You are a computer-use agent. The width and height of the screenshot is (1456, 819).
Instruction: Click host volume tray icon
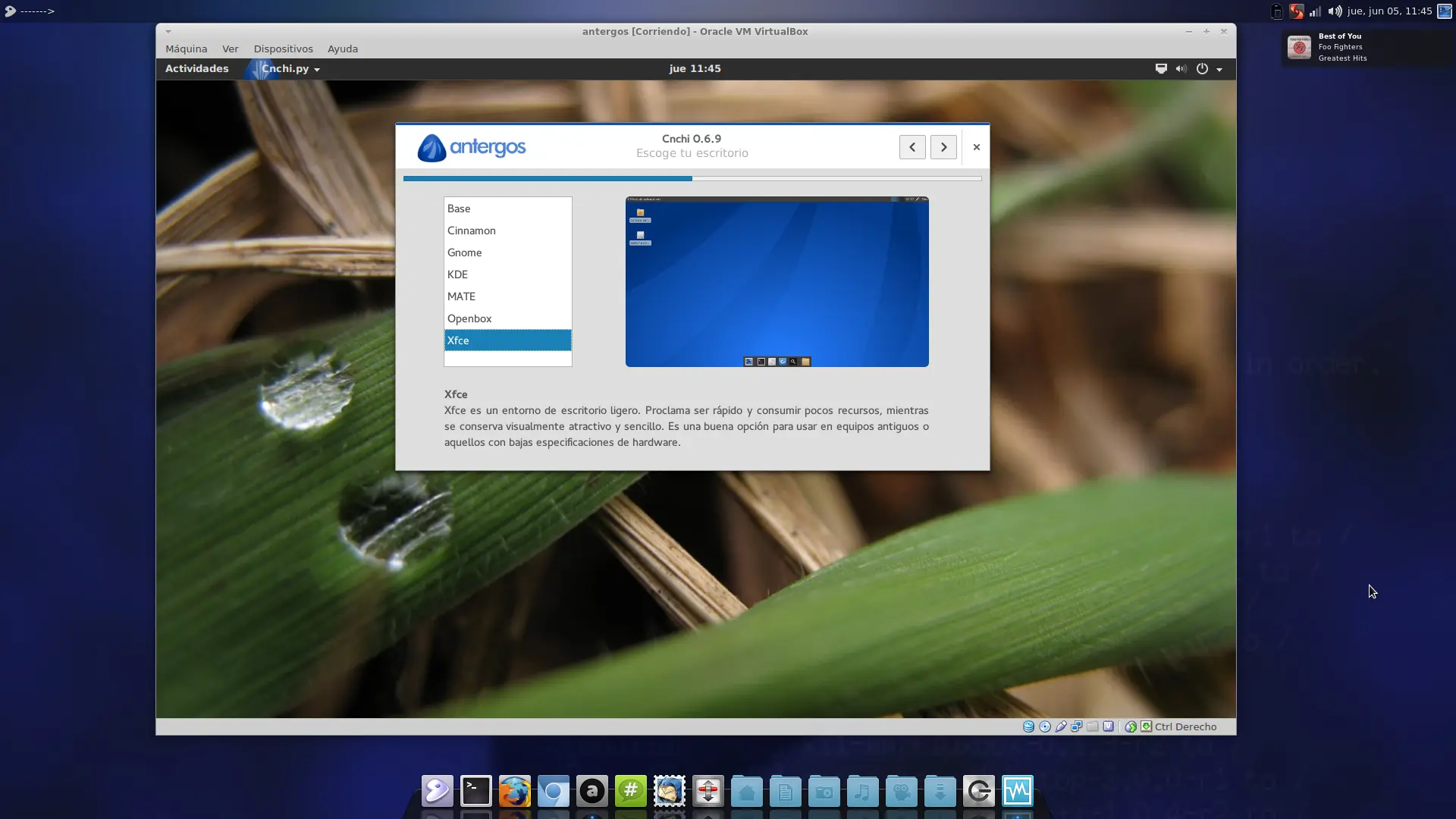1335,11
